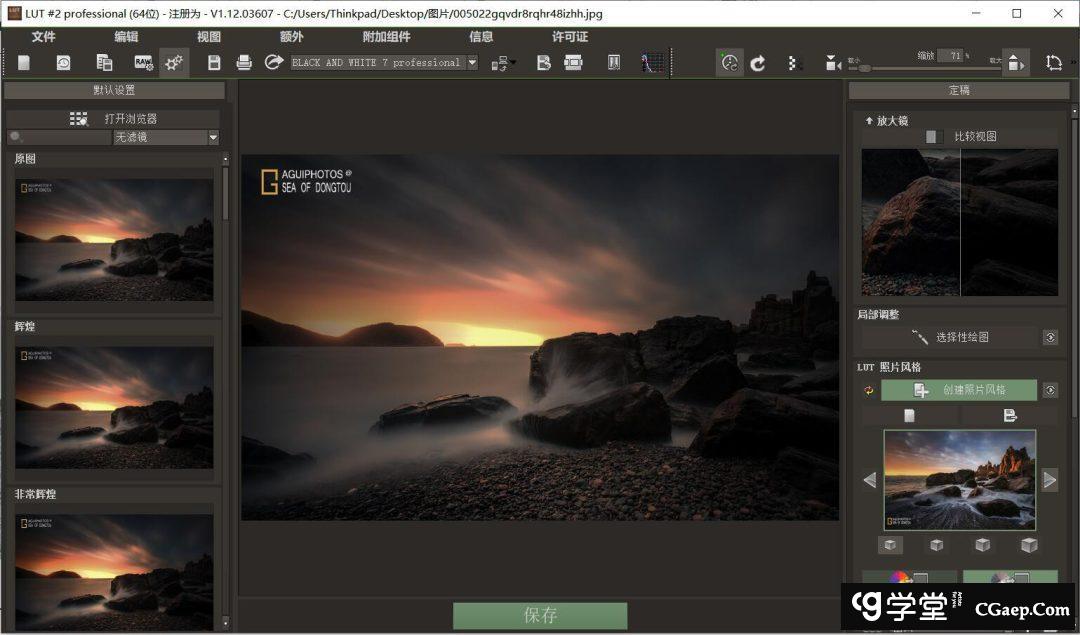
Task: Click the 打开浏览器 button
Action: click(114, 119)
